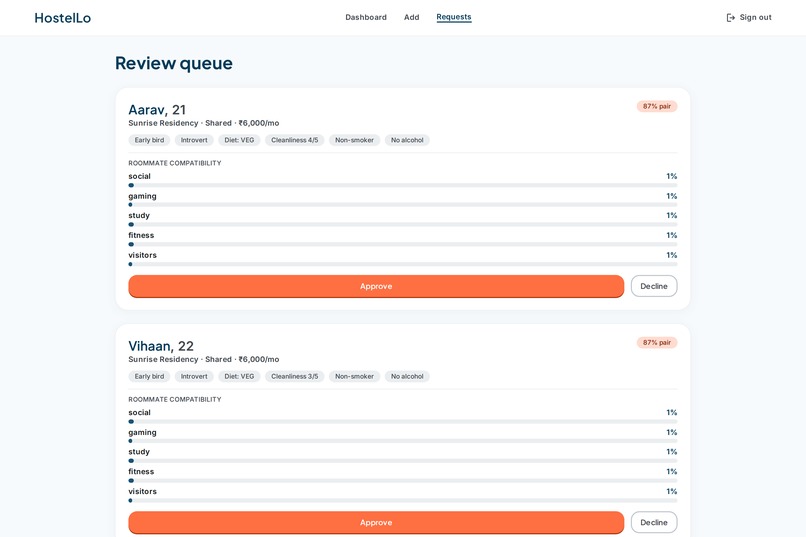Click Vihaan's visitors 1% value
The width and height of the screenshot is (806, 537).
coord(672,492)
